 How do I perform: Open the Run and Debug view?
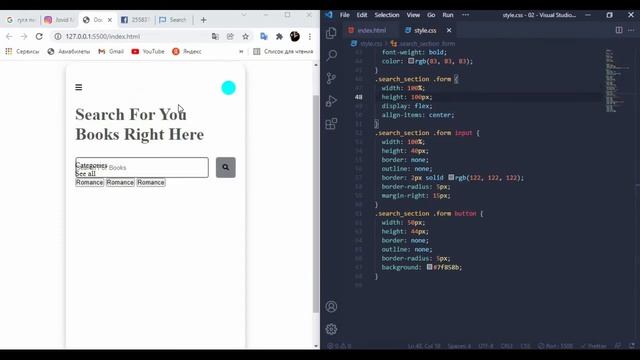click(331, 101)
